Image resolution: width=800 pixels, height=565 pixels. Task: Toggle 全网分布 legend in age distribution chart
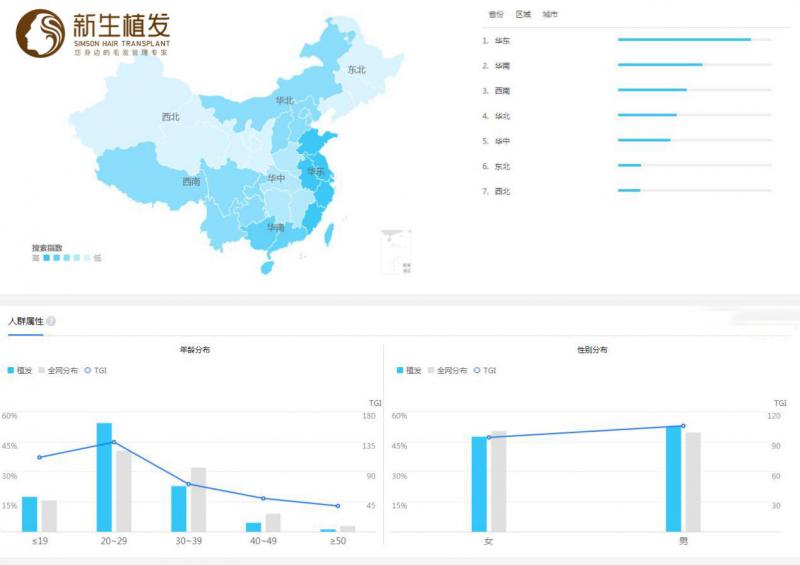58,370
